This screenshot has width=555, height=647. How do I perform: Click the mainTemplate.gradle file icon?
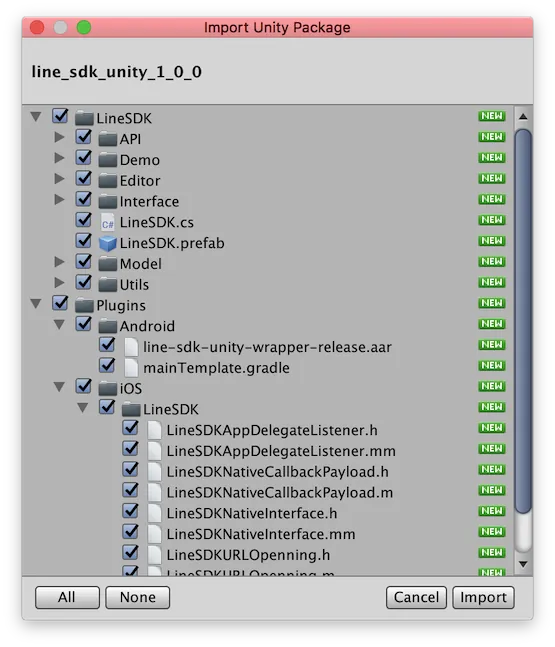click(x=131, y=367)
